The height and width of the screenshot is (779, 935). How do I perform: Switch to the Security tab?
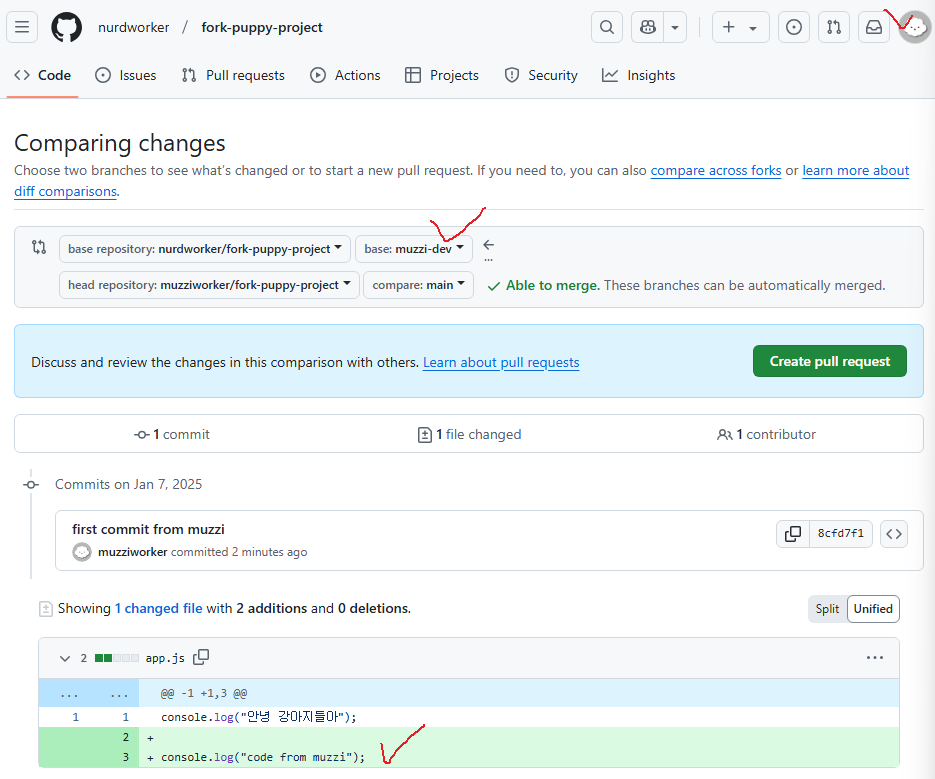tap(541, 75)
